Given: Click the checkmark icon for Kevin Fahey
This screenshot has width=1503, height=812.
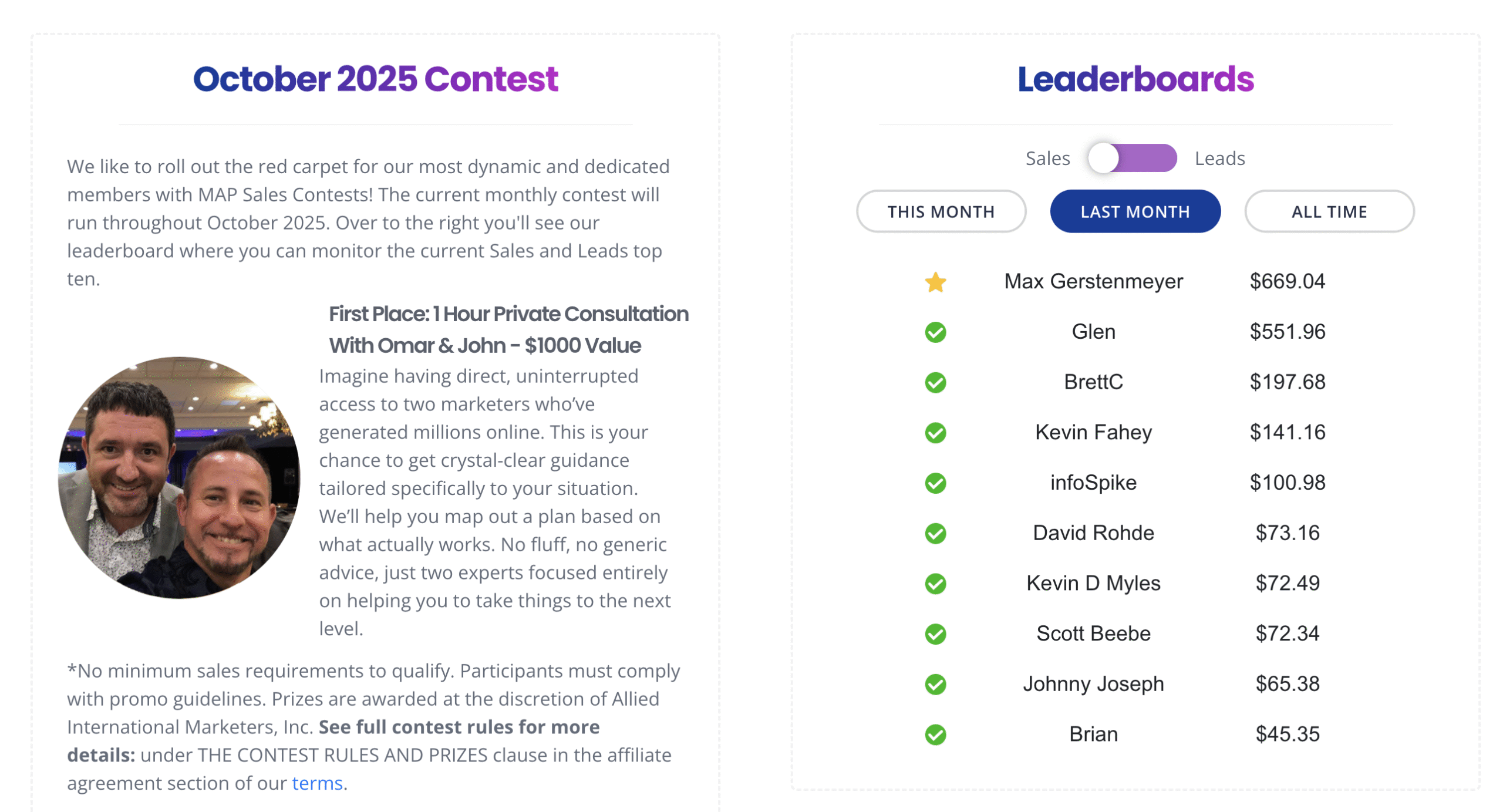Looking at the screenshot, I should 935,433.
